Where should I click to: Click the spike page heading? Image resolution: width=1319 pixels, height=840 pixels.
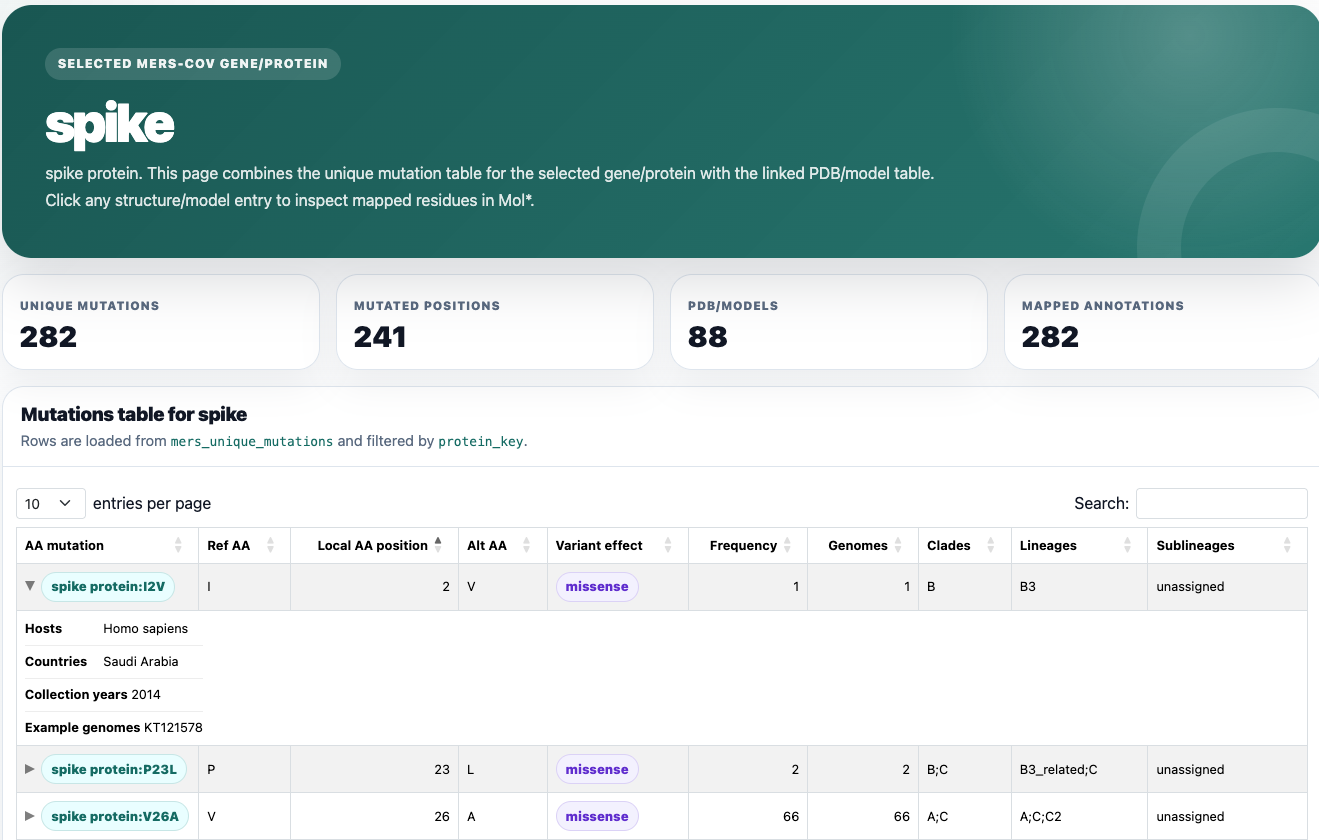tap(110, 124)
